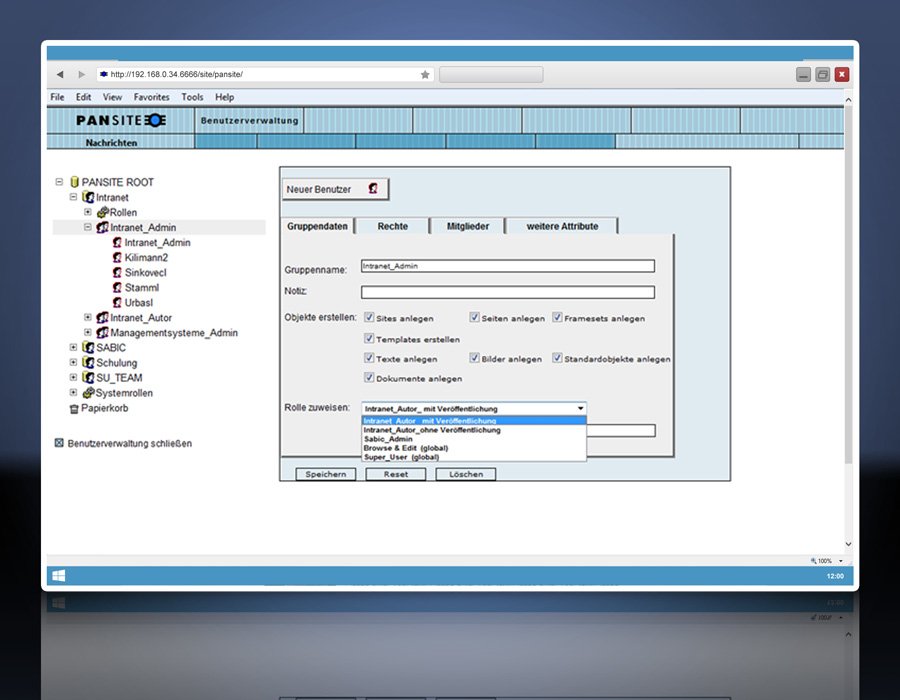This screenshot has width=900, height=700.
Task: Click the Systemrollen roles icon
Action: (88, 392)
